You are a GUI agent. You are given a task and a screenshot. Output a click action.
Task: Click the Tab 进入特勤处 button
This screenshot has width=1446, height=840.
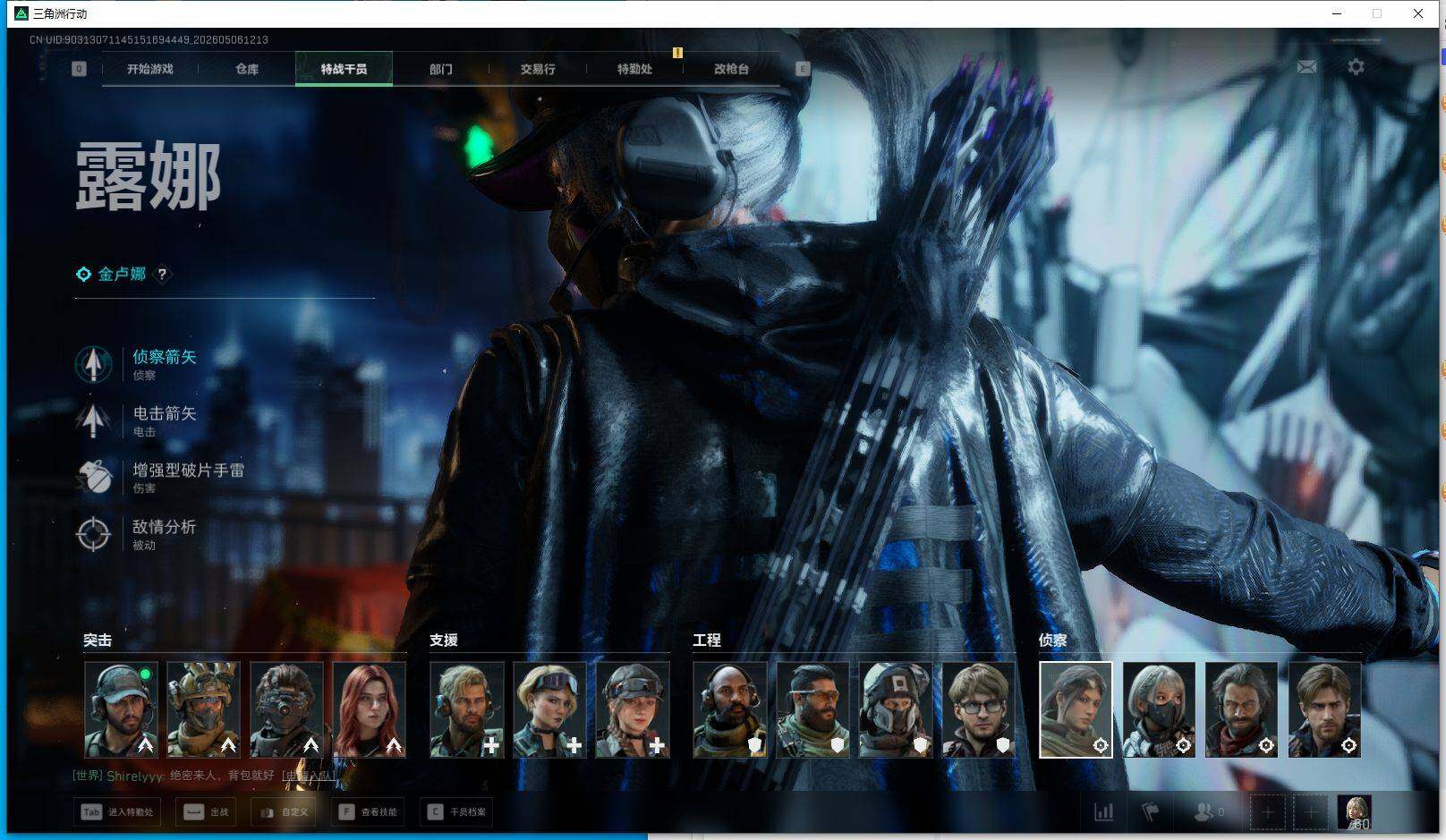pos(117,812)
